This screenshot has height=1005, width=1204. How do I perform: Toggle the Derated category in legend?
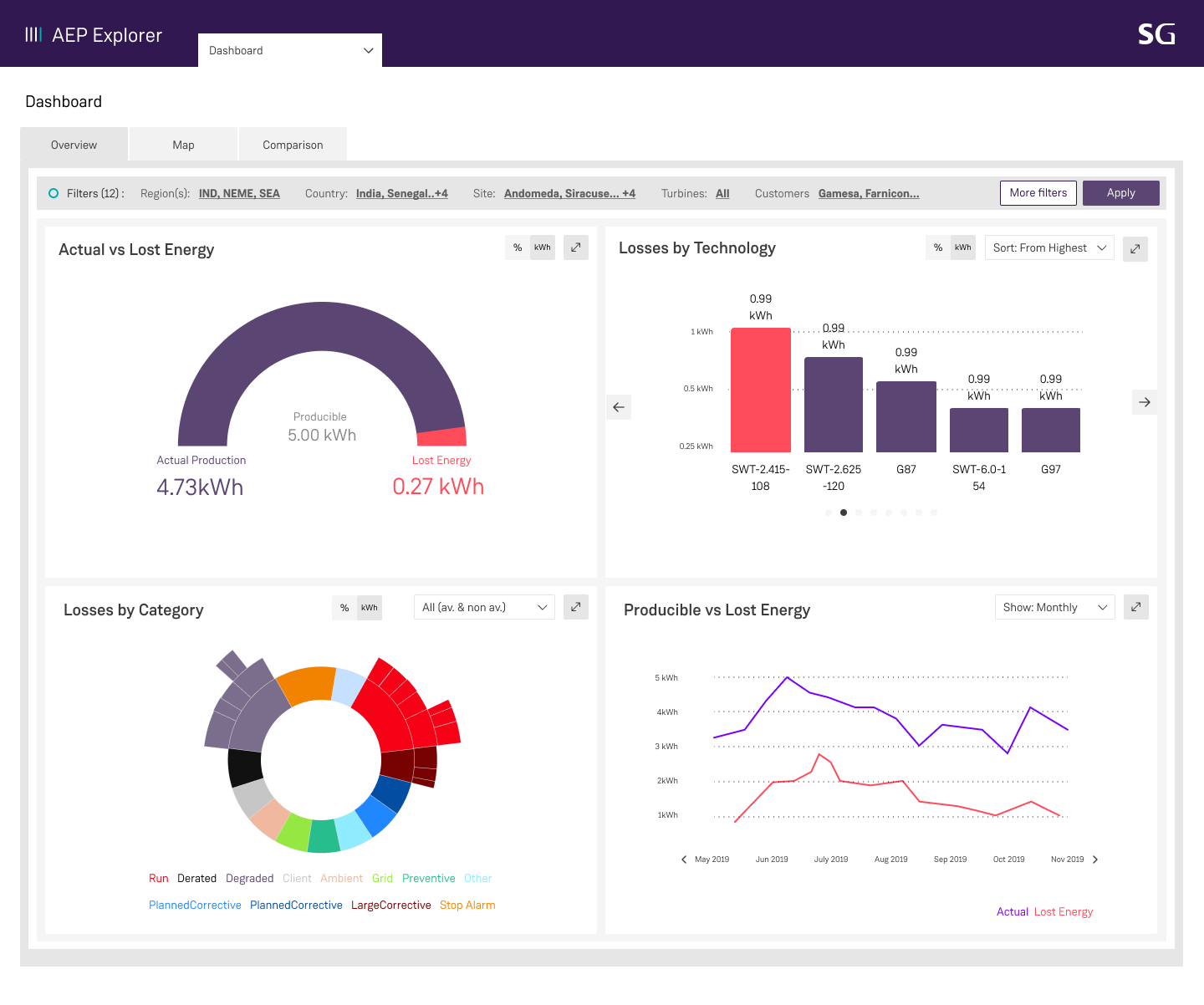[x=197, y=879]
